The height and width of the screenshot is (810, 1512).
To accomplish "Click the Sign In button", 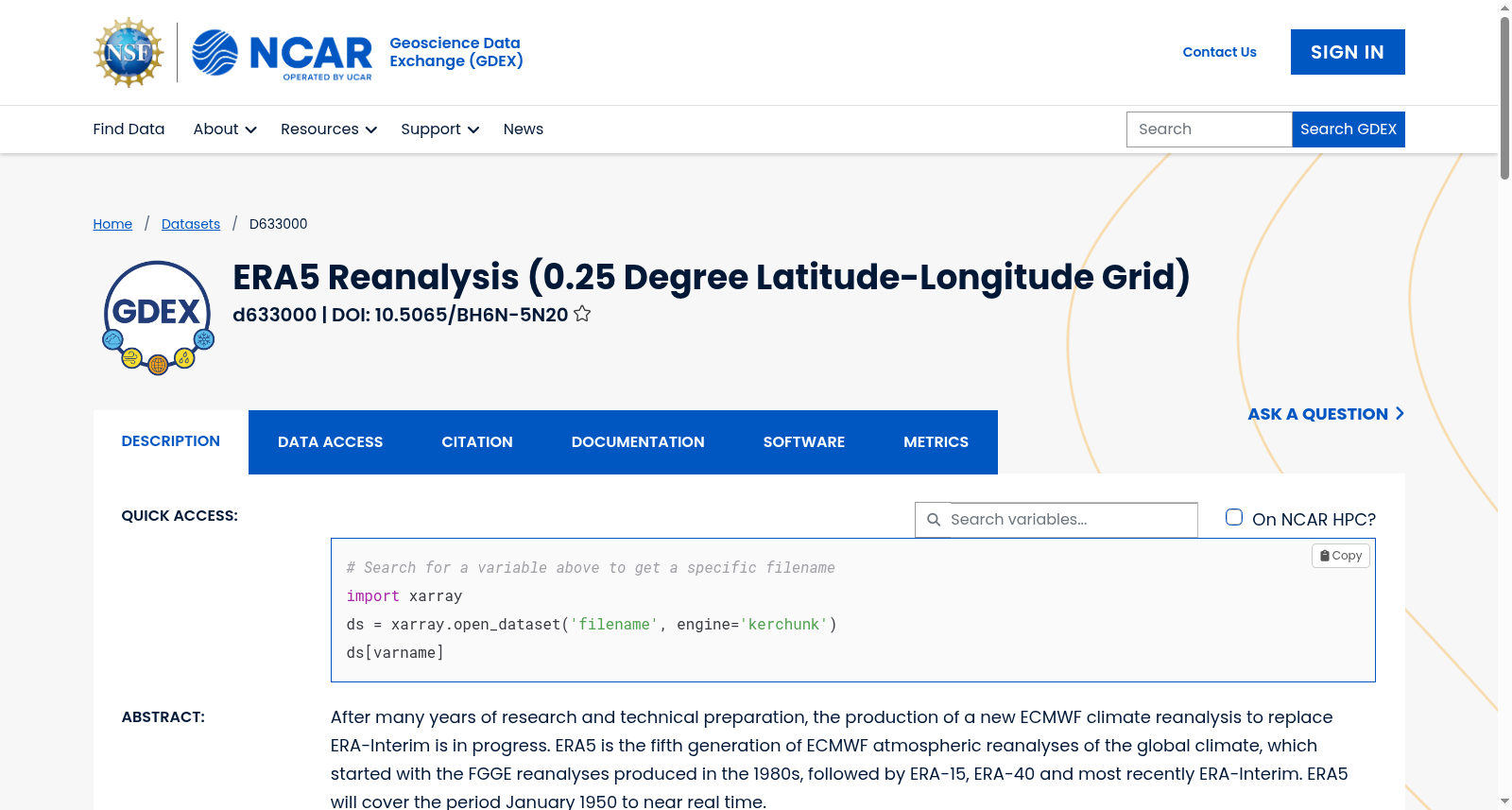I will (x=1348, y=52).
